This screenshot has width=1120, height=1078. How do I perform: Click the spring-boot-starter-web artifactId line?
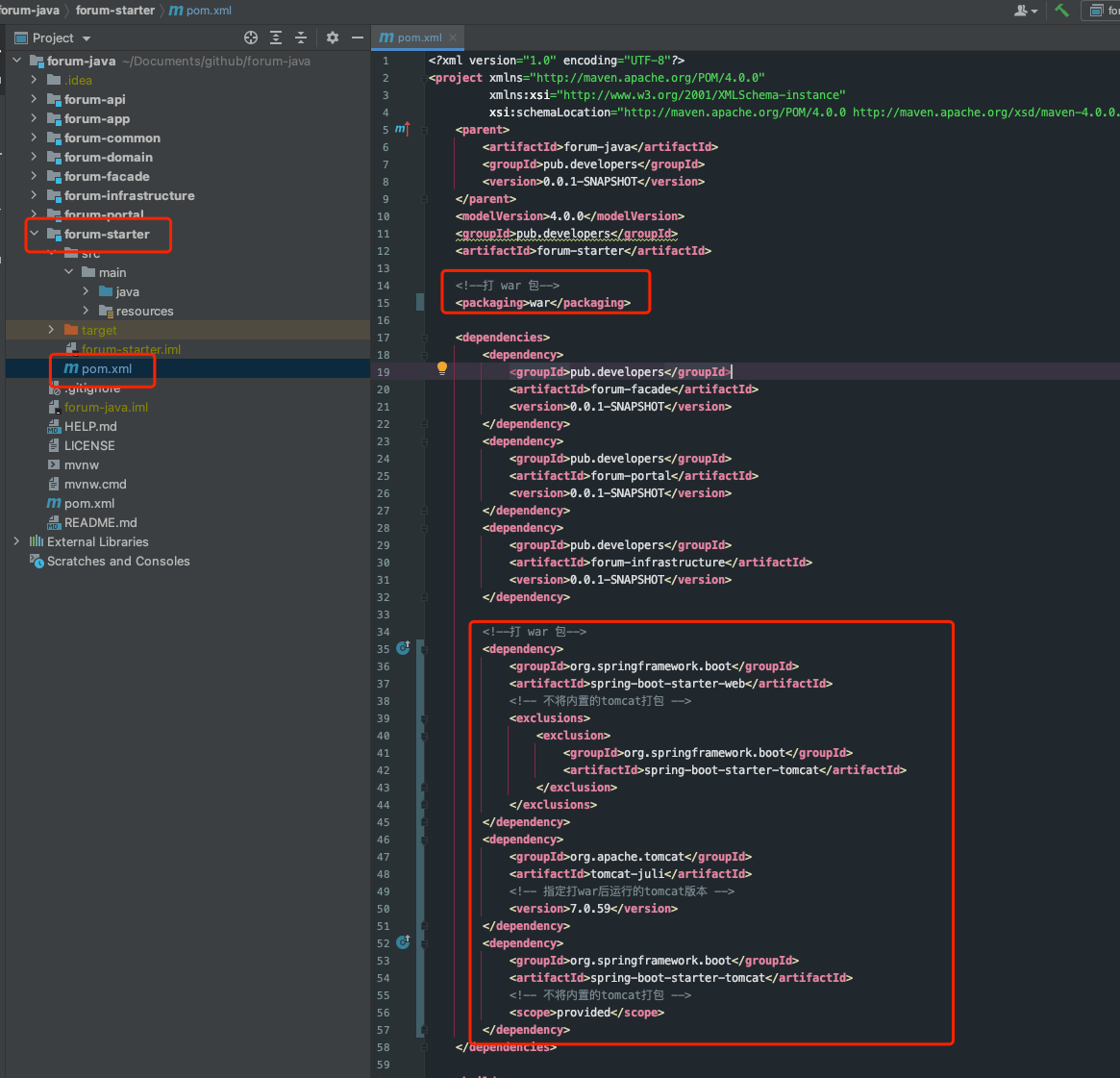671,684
